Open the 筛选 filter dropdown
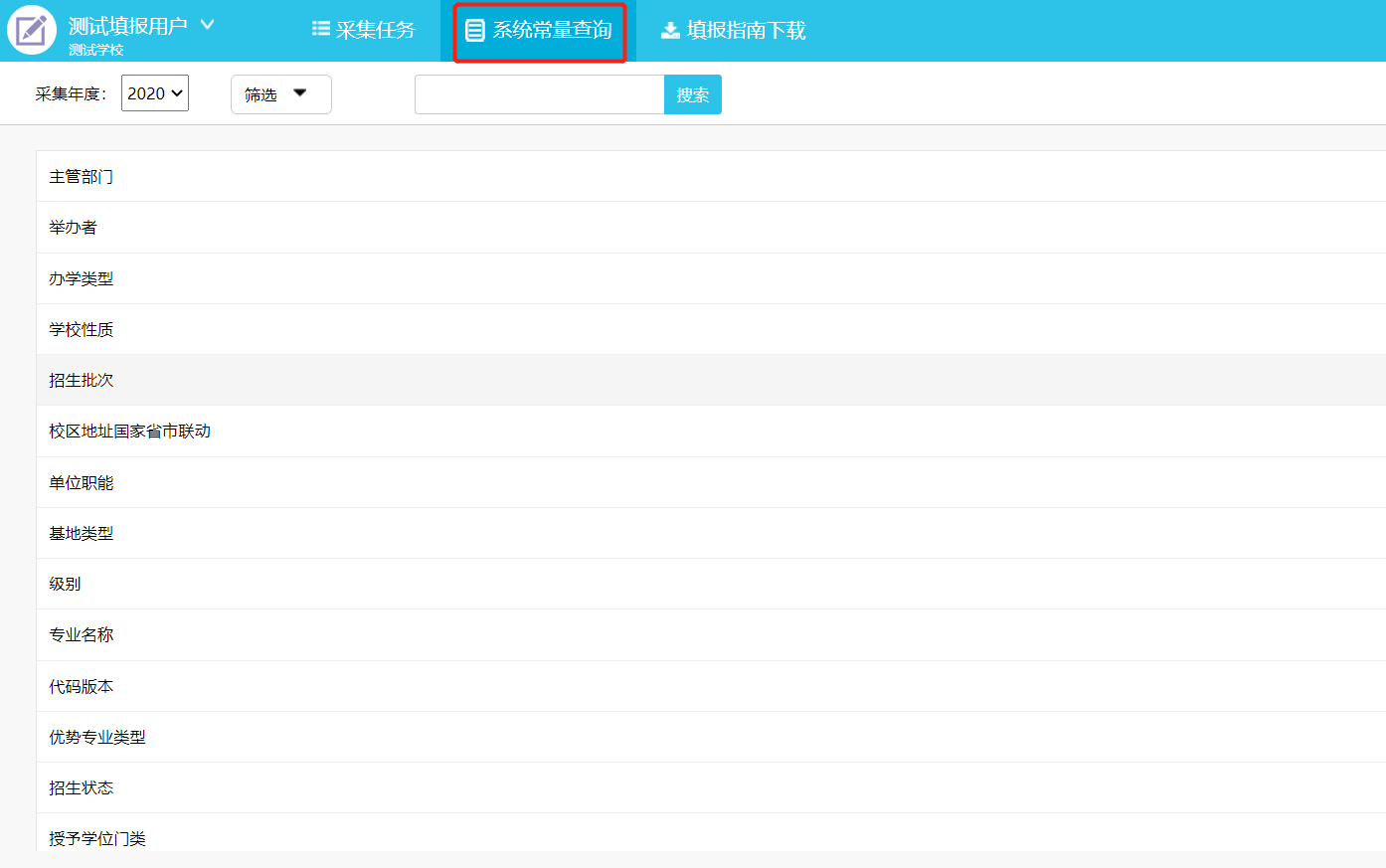The height and width of the screenshot is (868, 1386). pos(280,94)
